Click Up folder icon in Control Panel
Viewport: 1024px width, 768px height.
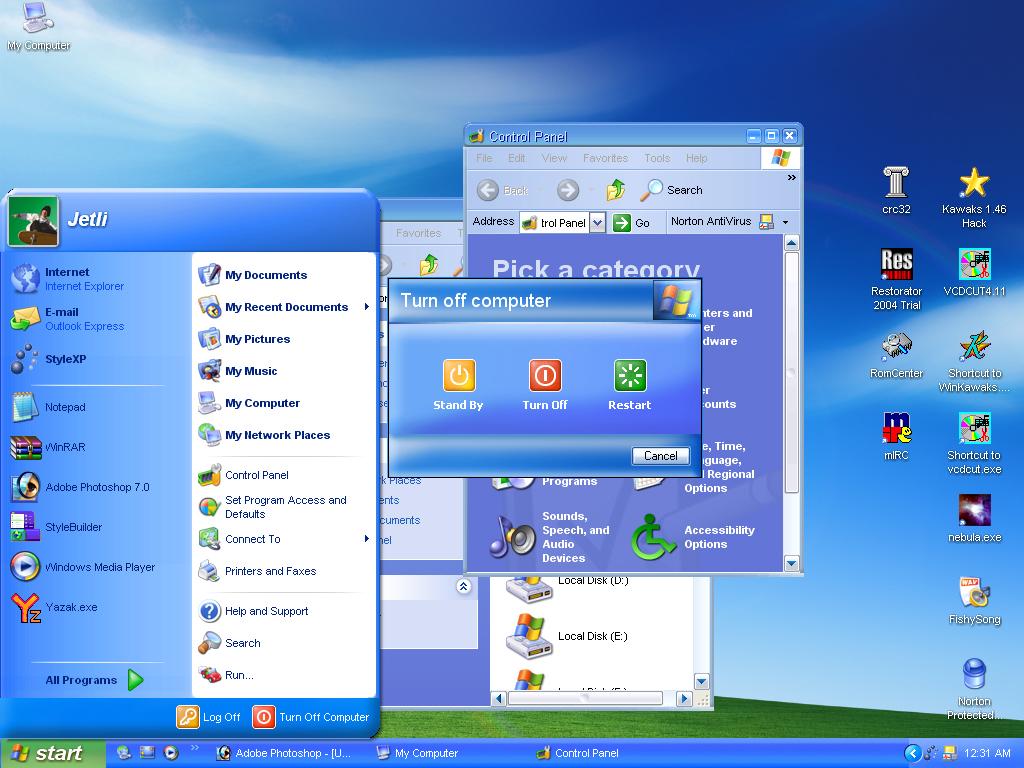(x=615, y=190)
